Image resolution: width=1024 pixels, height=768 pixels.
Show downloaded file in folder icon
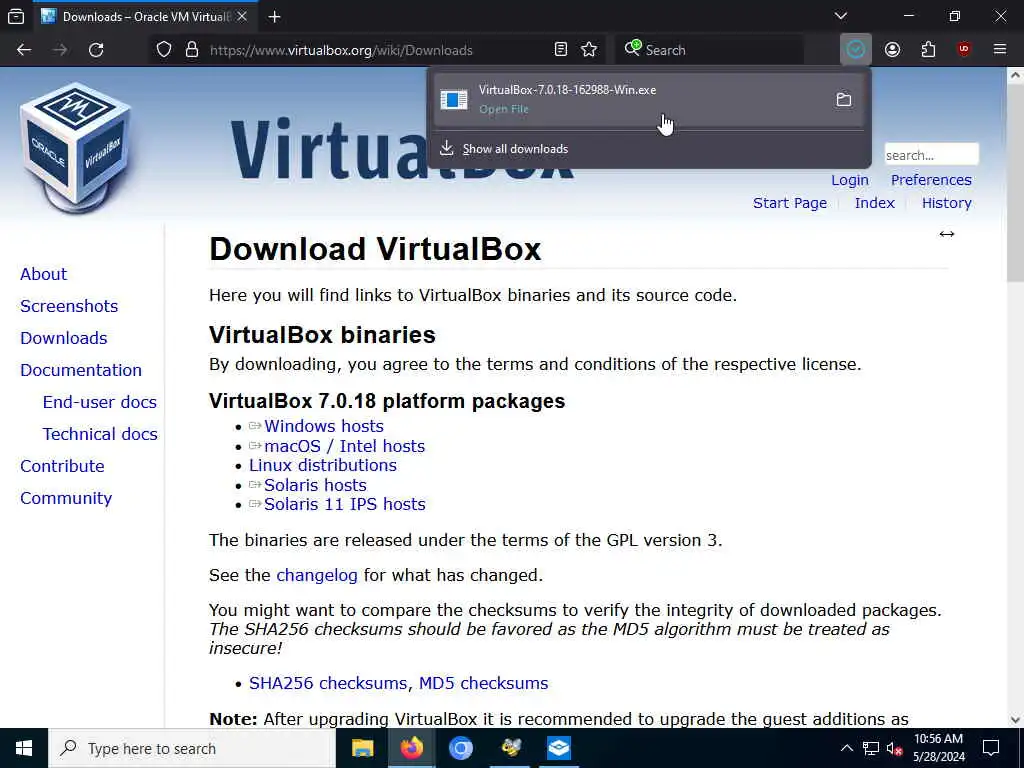click(844, 99)
